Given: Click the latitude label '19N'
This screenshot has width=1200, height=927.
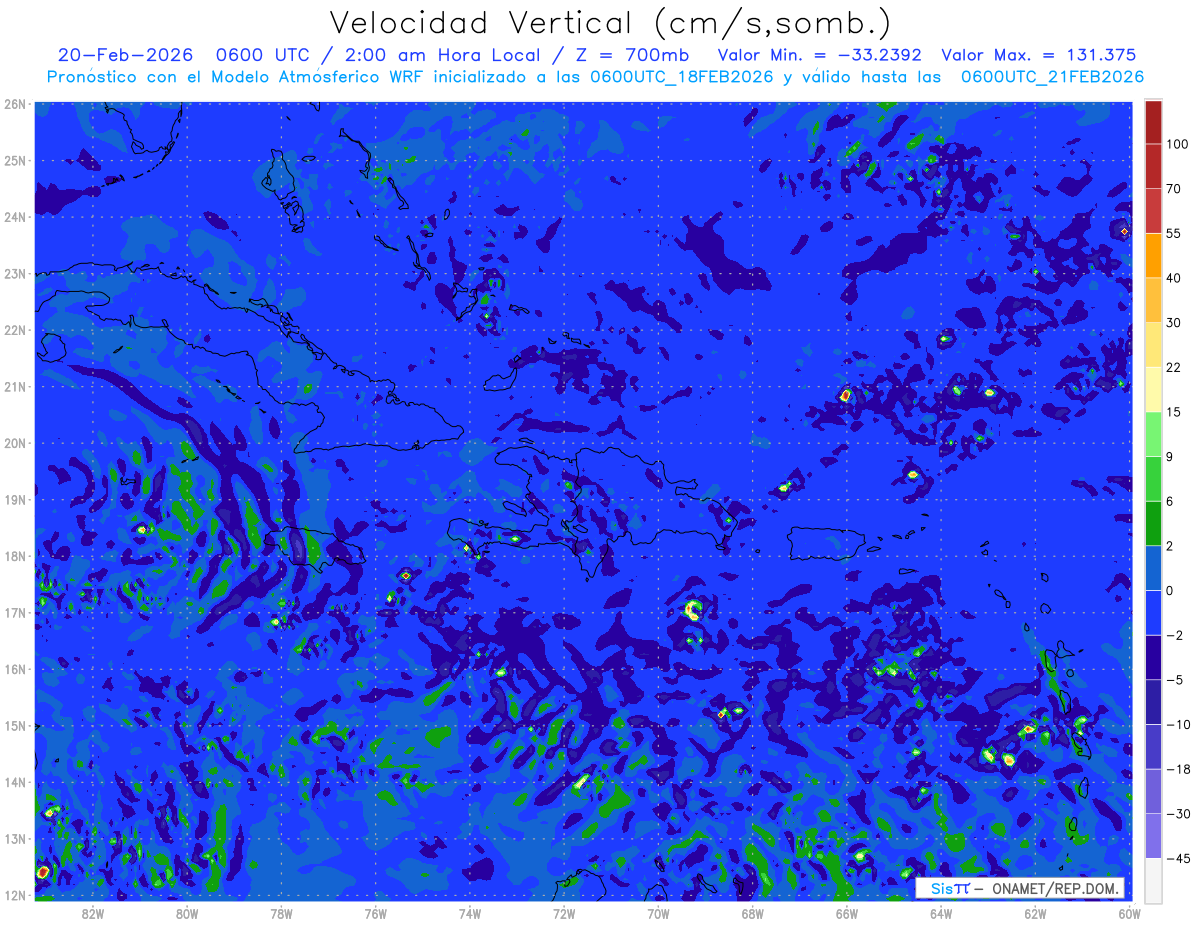Looking at the screenshot, I should pos(15,500).
